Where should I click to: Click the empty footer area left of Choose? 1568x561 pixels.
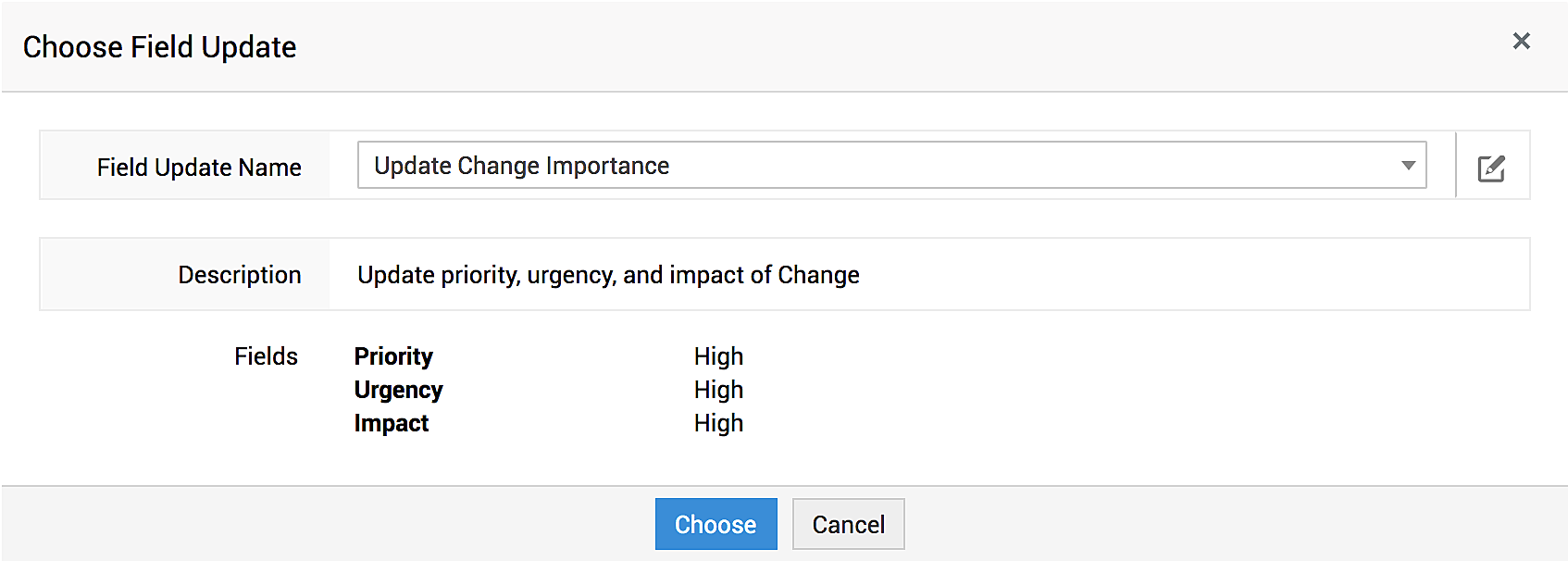pyautogui.click(x=324, y=524)
